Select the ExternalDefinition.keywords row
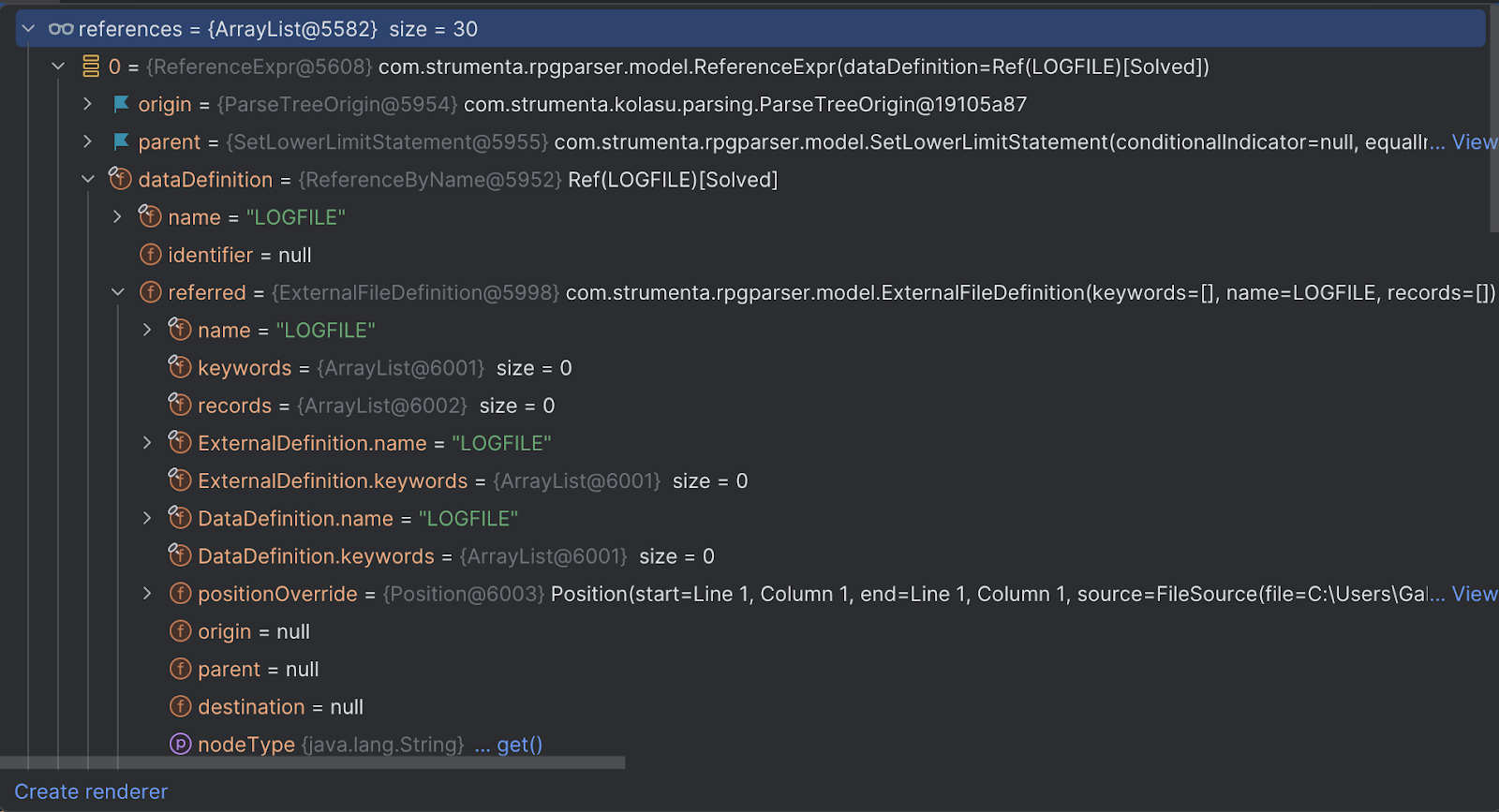Viewport: 1499px width, 812px height. (749, 480)
